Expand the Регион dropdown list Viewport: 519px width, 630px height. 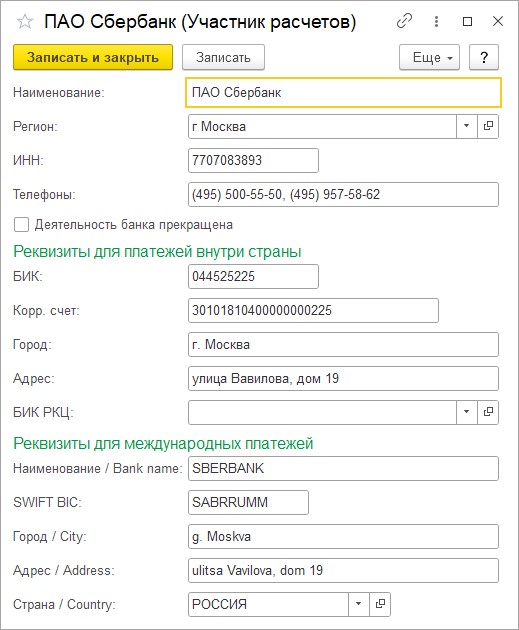(467, 127)
